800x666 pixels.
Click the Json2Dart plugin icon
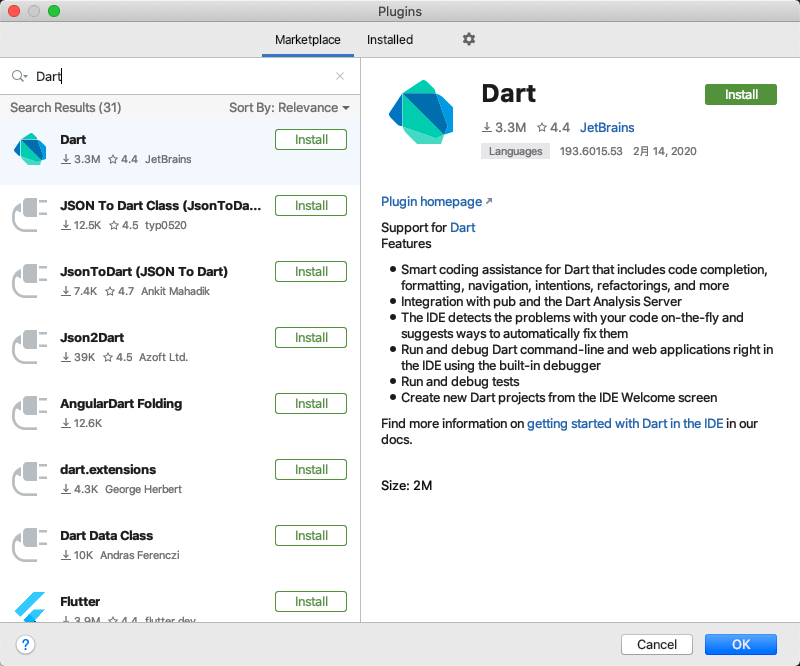click(30, 347)
